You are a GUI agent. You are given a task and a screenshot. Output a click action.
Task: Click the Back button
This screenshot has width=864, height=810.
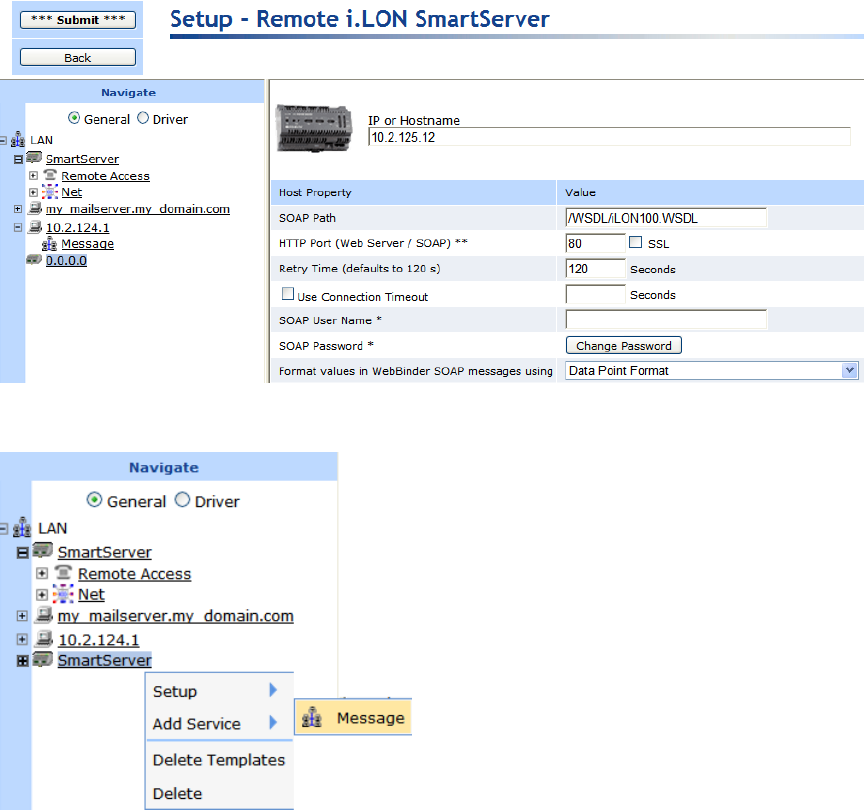[78, 58]
